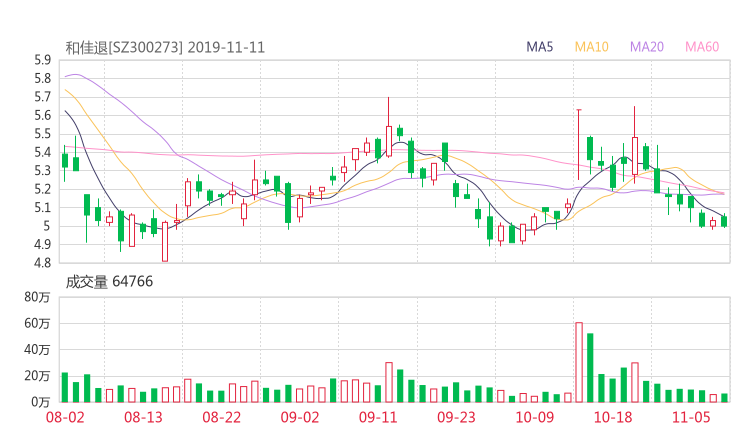Viewport: 740px width, 440px height.
Task: Click the stock title 和佳退[SZ300273]
Action: (124, 46)
